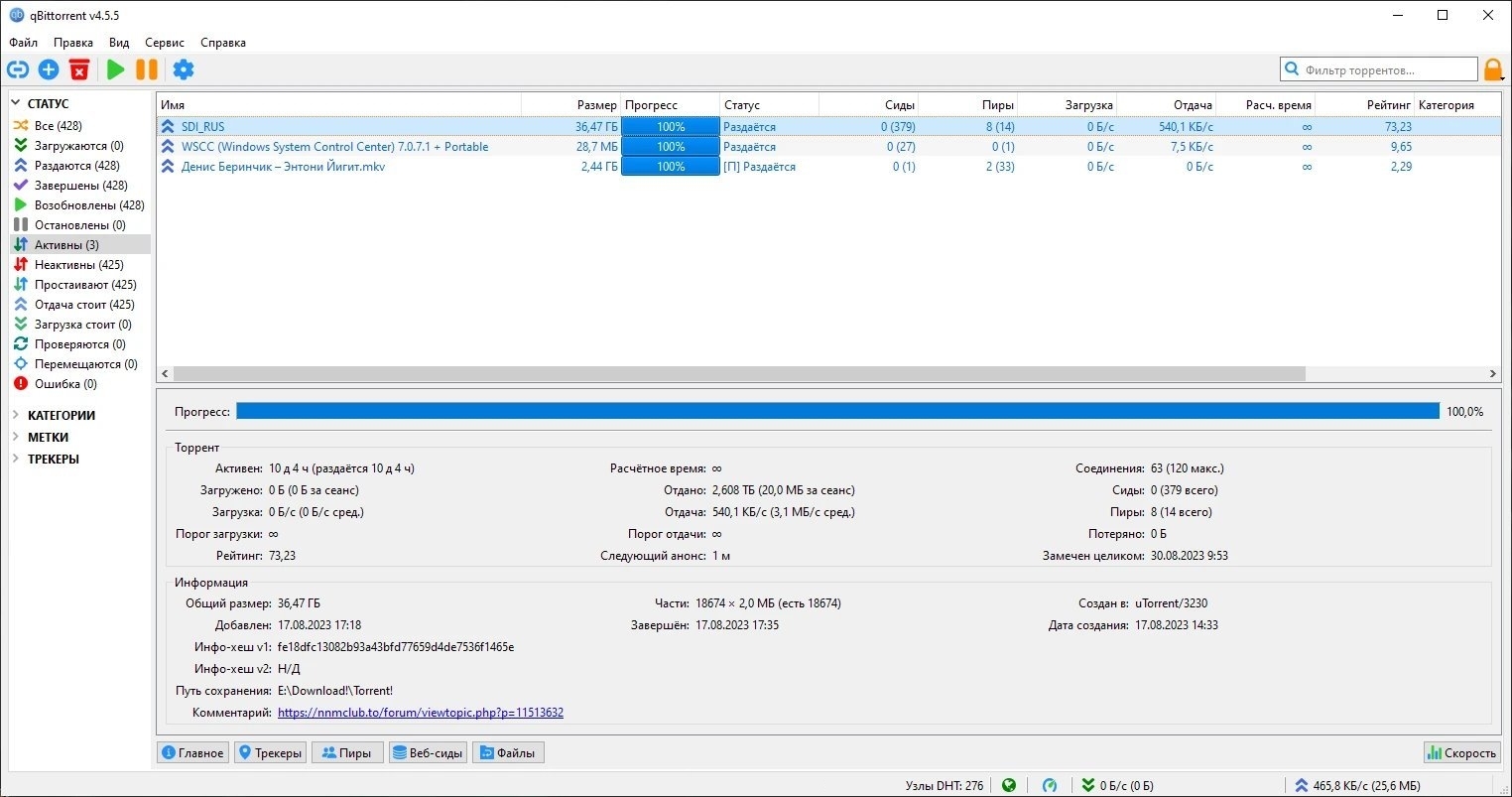Select 'Загружаются (0)' filter
This screenshot has width=1512, height=797.
tap(79, 146)
